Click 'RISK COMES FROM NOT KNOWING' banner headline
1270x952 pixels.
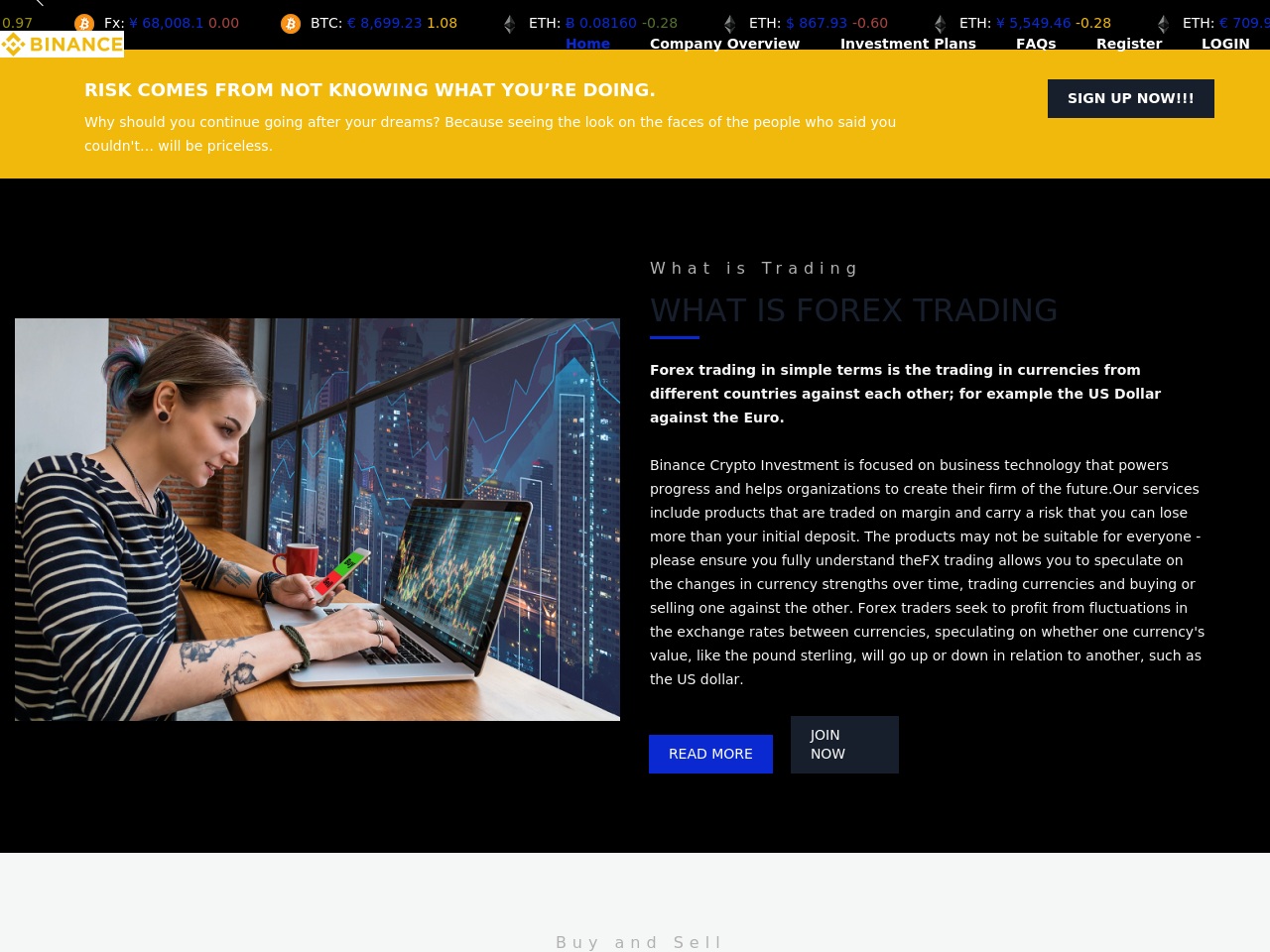coord(370,90)
